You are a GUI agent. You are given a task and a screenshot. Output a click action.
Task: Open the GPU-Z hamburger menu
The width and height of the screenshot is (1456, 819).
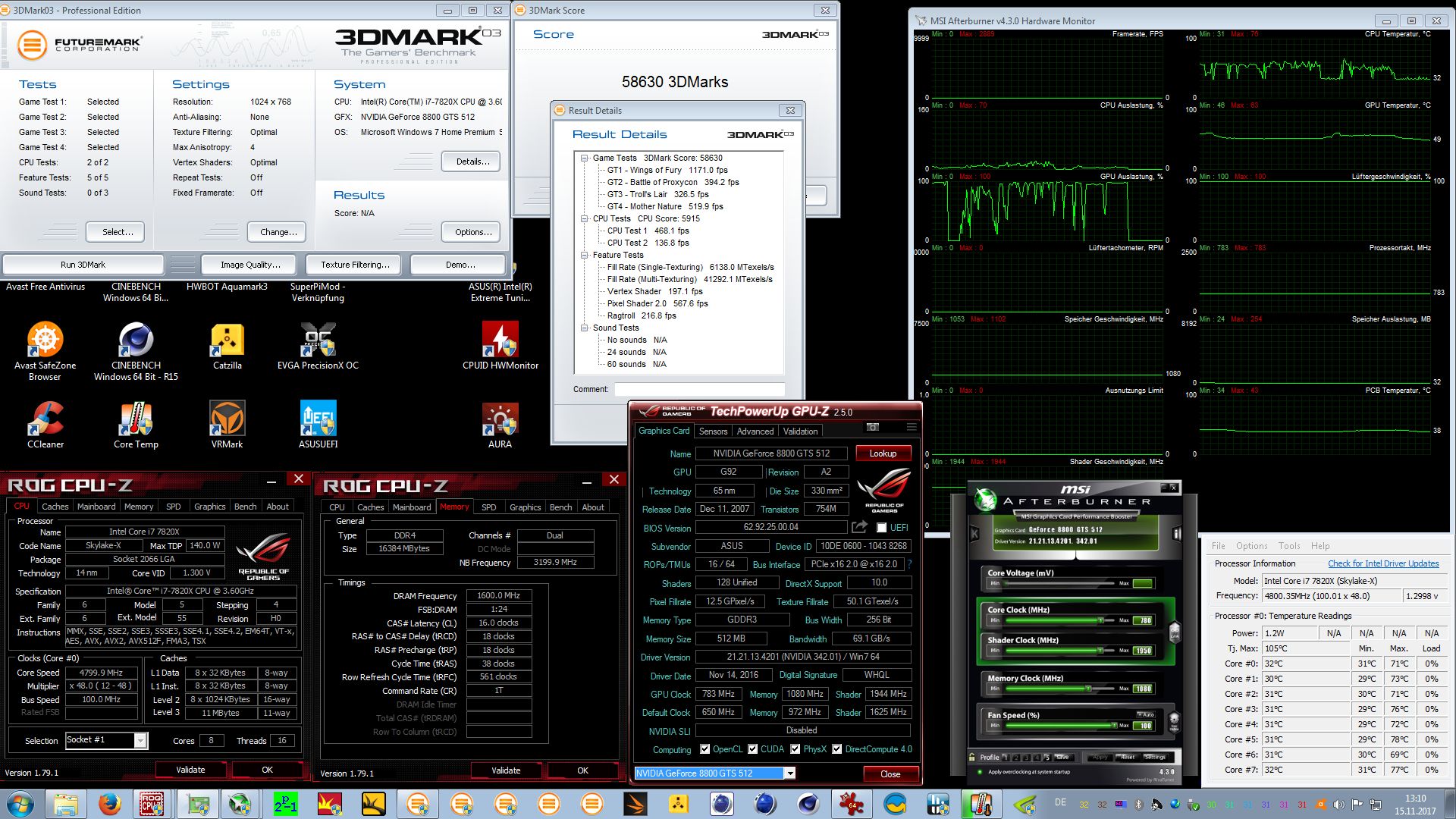click(x=912, y=428)
